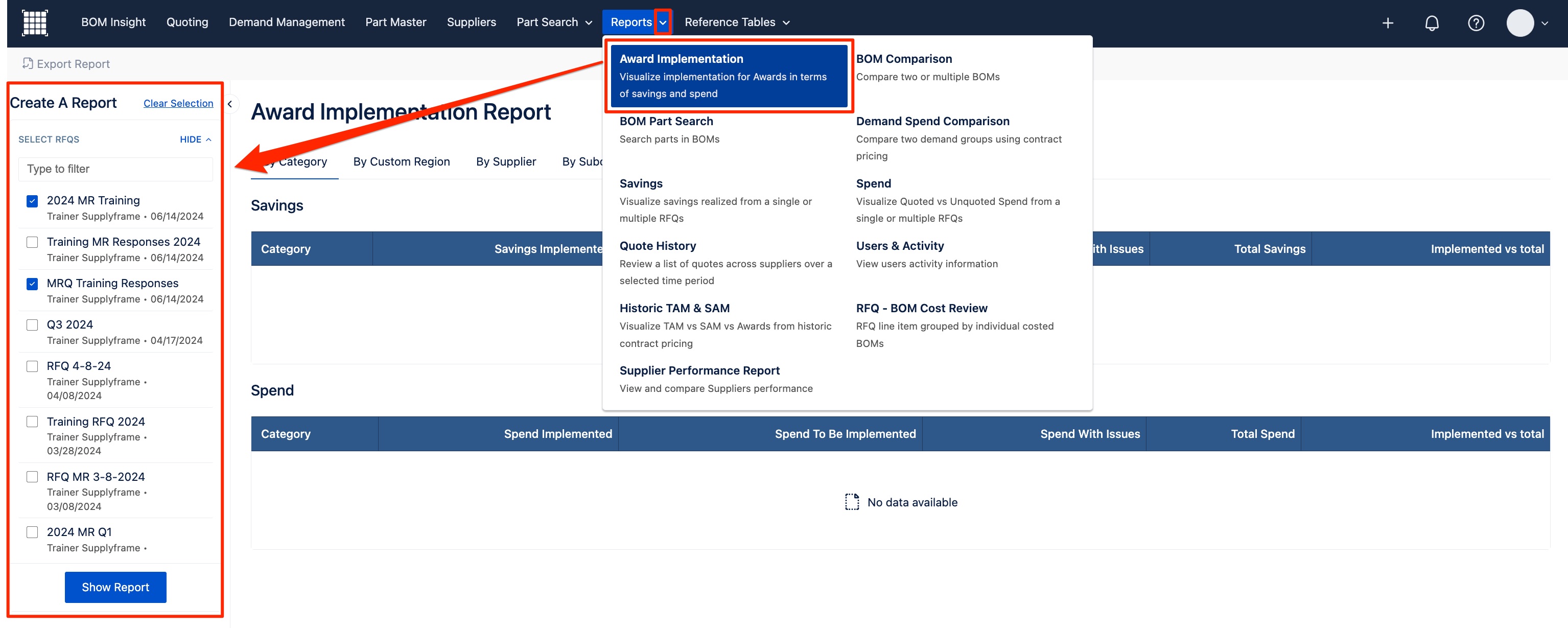Check the RFQ MR 3-8-2024 checkbox
Screen dimensions: 1568x628
click(x=32, y=477)
